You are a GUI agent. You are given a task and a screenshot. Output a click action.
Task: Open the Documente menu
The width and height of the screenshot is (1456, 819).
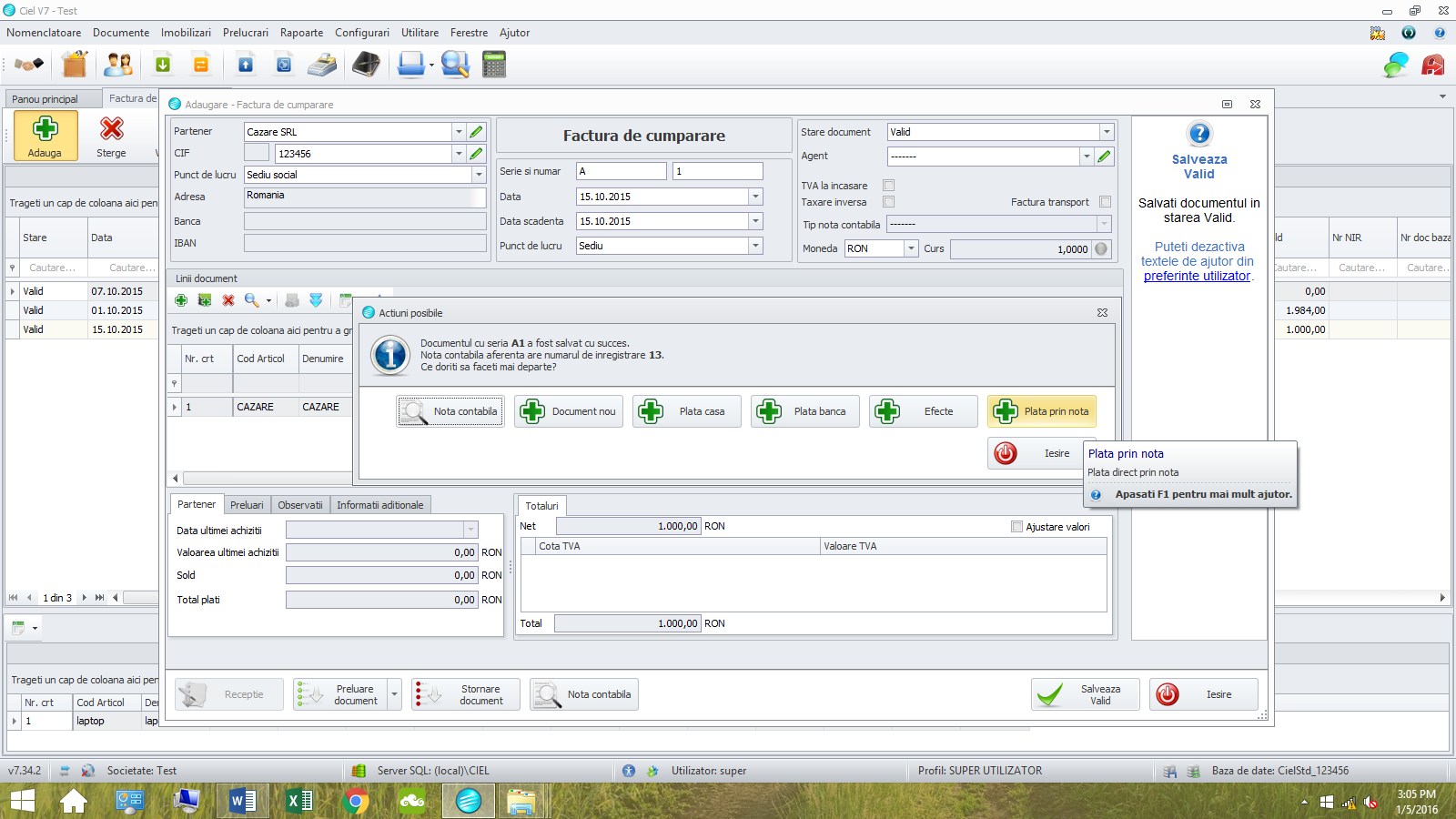[121, 33]
